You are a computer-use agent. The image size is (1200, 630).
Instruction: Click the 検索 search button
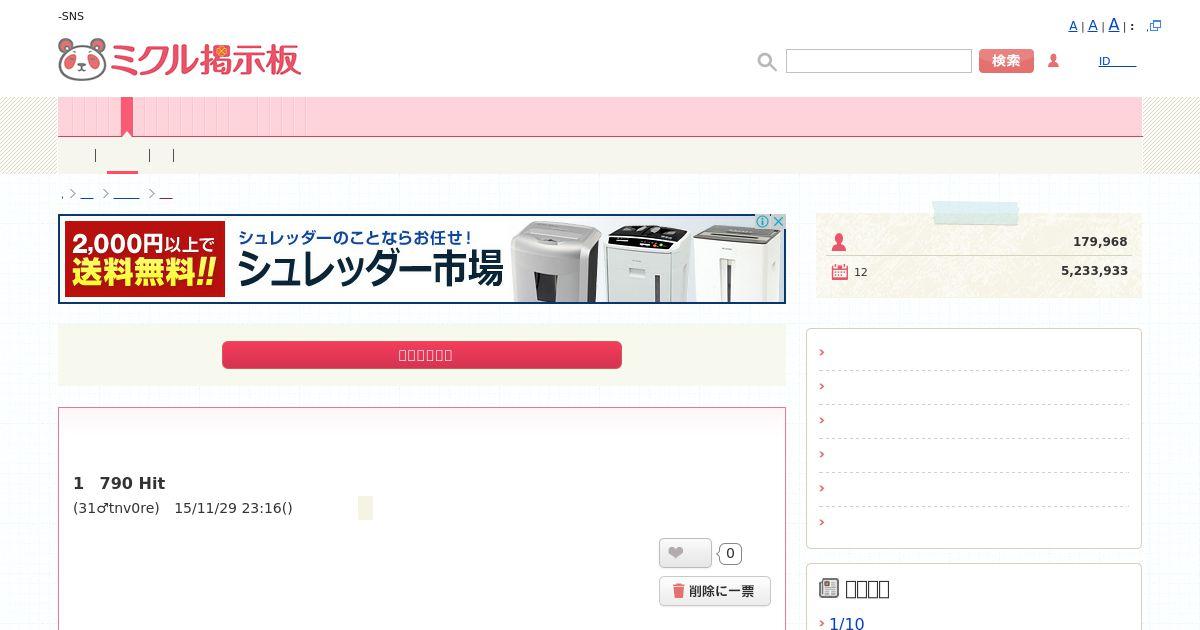coord(1006,61)
